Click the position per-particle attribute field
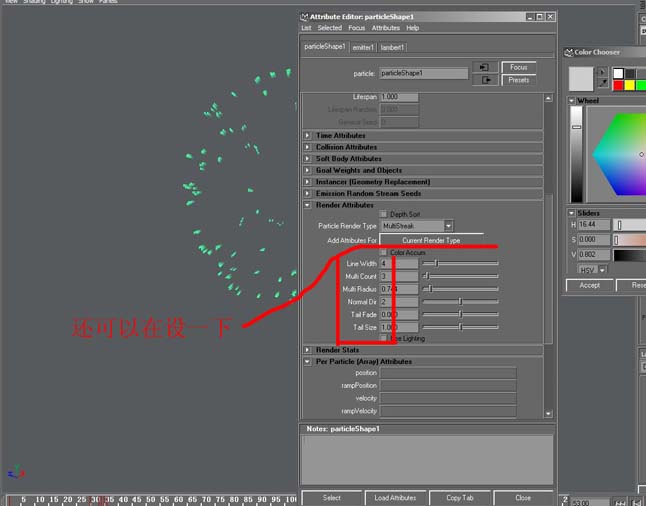 (448, 372)
